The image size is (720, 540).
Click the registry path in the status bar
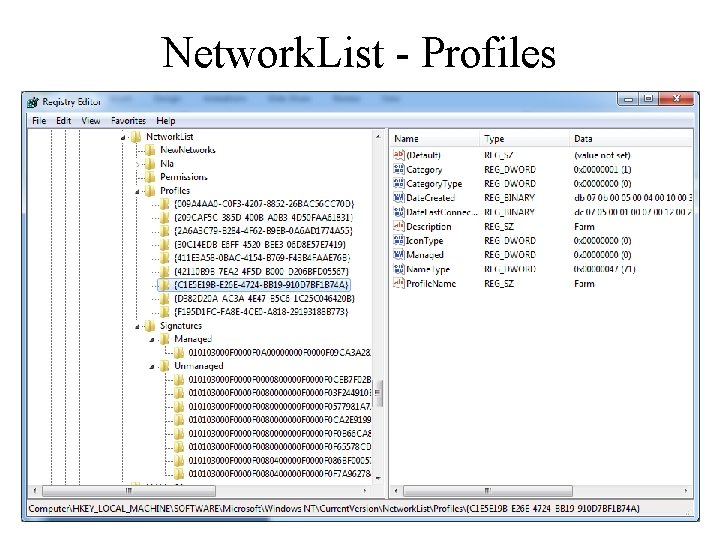click(334, 509)
